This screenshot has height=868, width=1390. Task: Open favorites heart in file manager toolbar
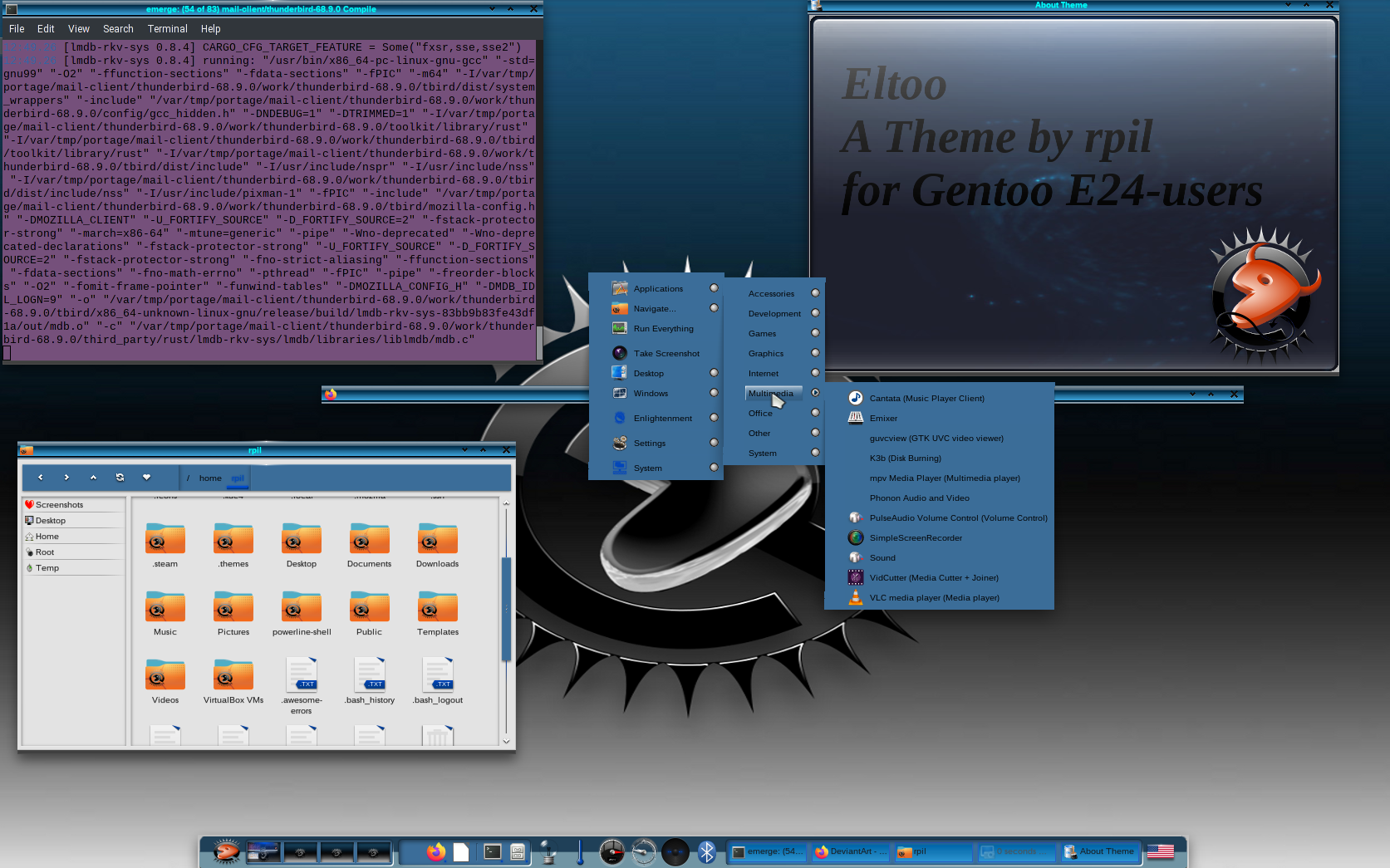[x=146, y=478]
